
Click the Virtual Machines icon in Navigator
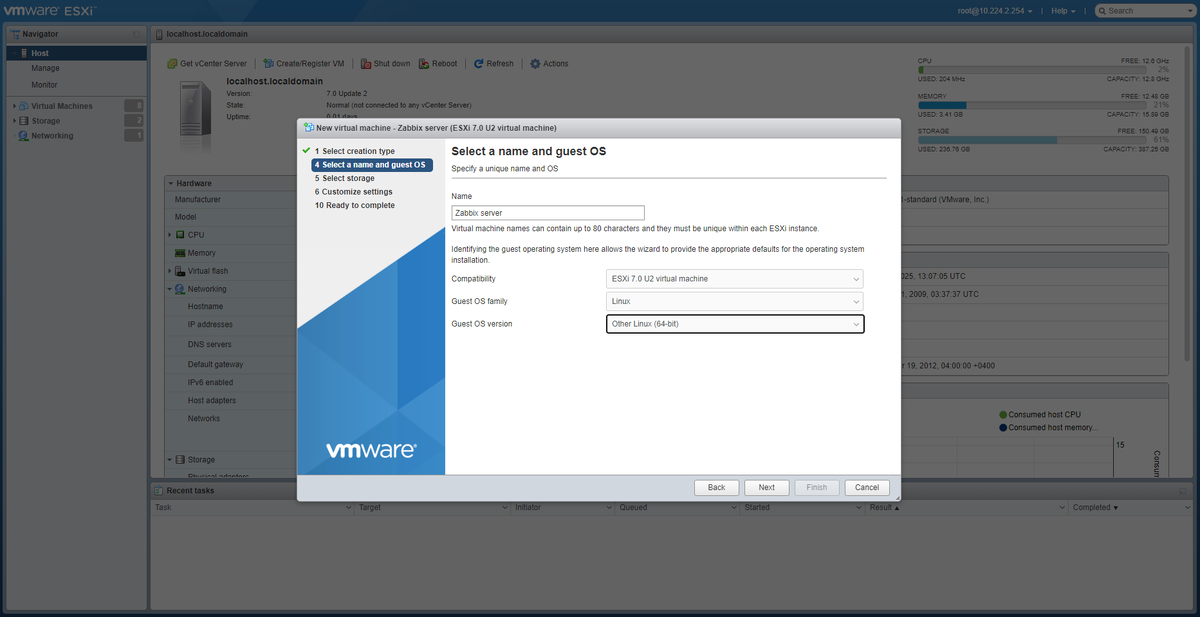point(24,106)
